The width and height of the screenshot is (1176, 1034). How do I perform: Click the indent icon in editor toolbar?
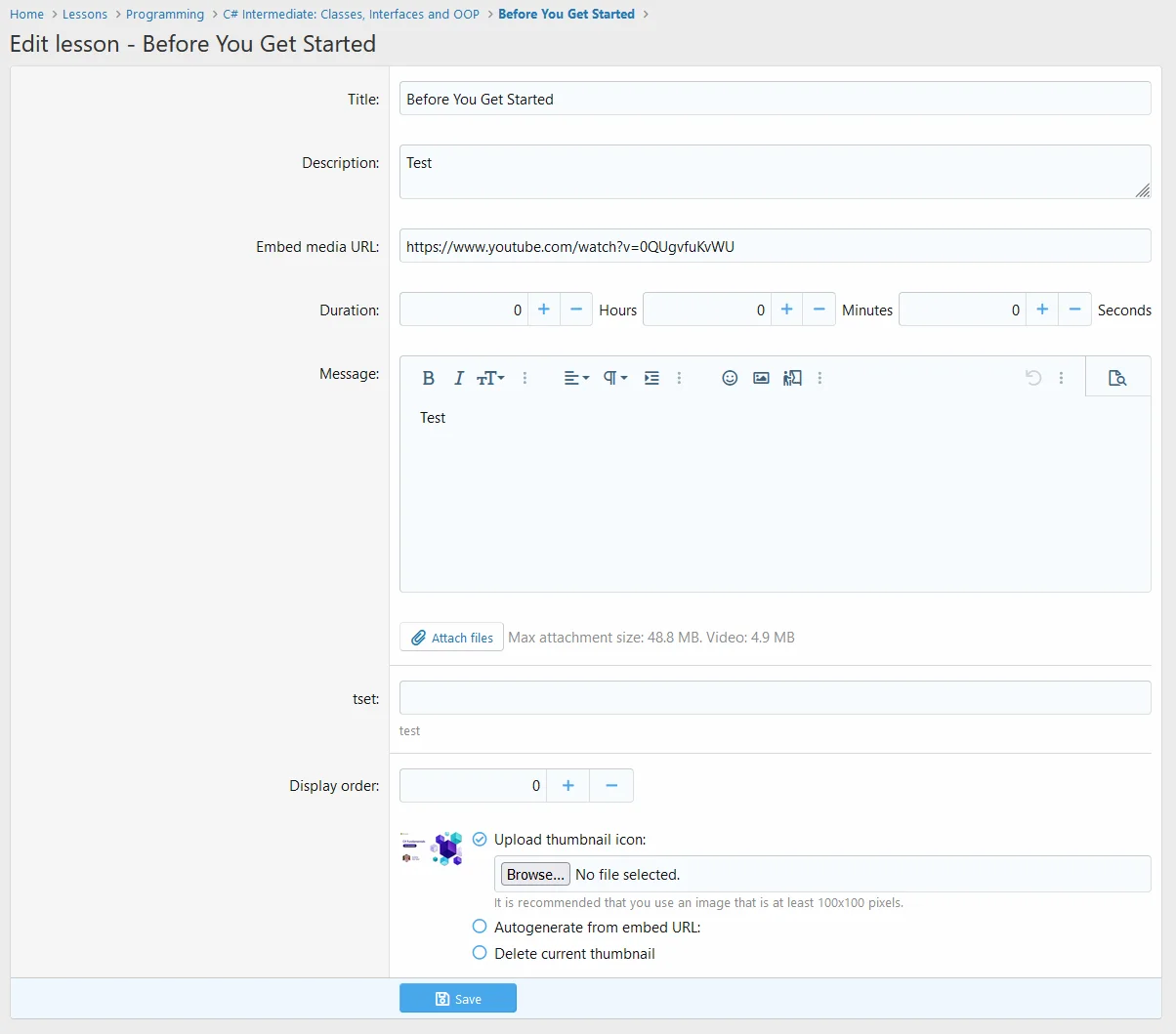click(x=651, y=378)
